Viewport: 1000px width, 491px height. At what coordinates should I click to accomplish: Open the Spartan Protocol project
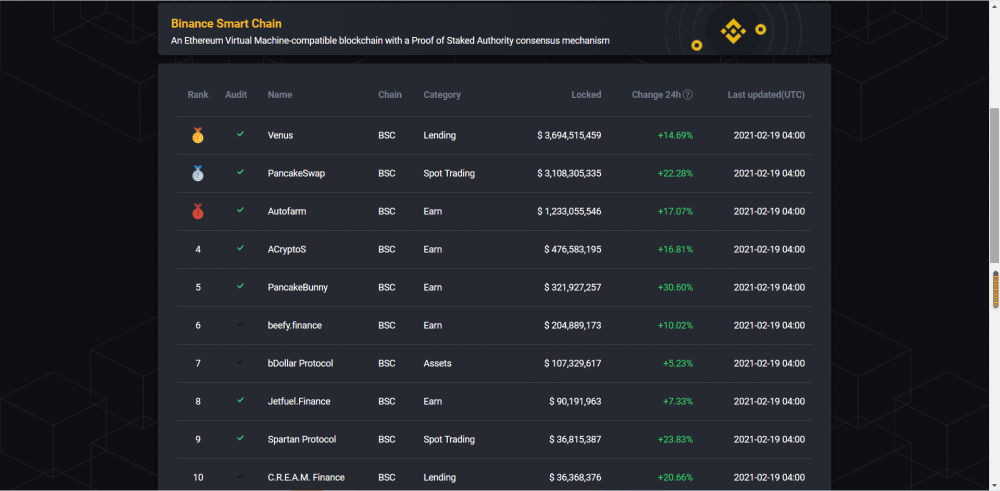(302, 439)
